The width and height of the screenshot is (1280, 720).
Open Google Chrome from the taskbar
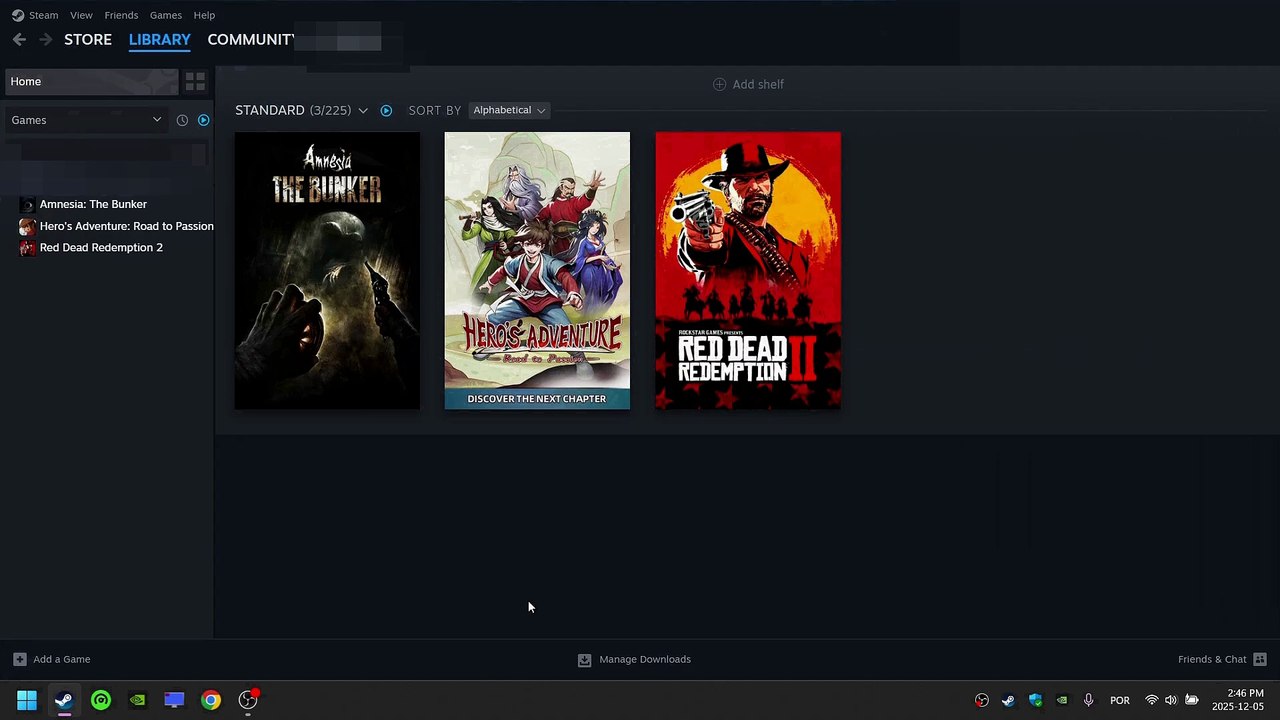point(211,700)
